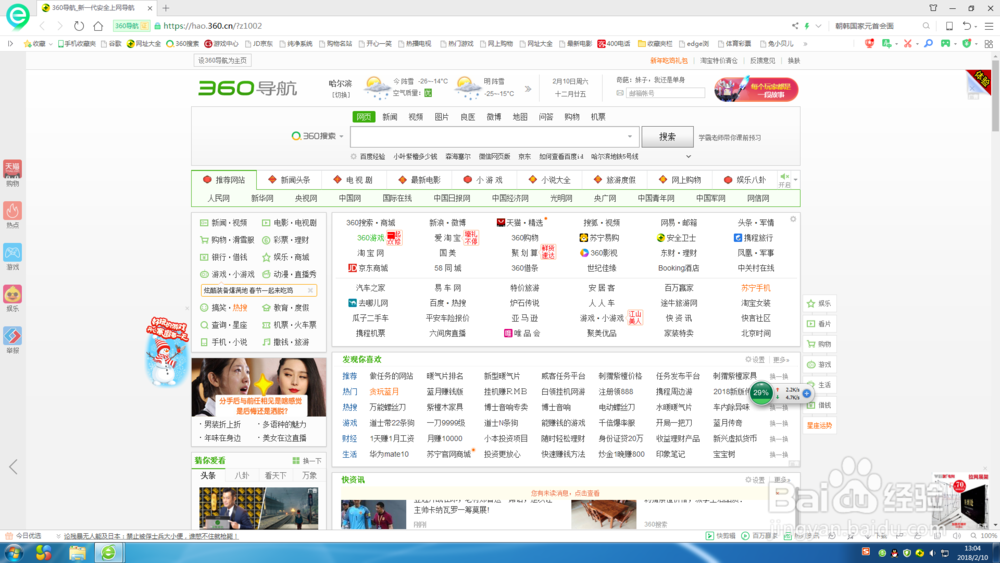Open the file explorer taskbar icon
The width and height of the screenshot is (1000, 563).
77,553
